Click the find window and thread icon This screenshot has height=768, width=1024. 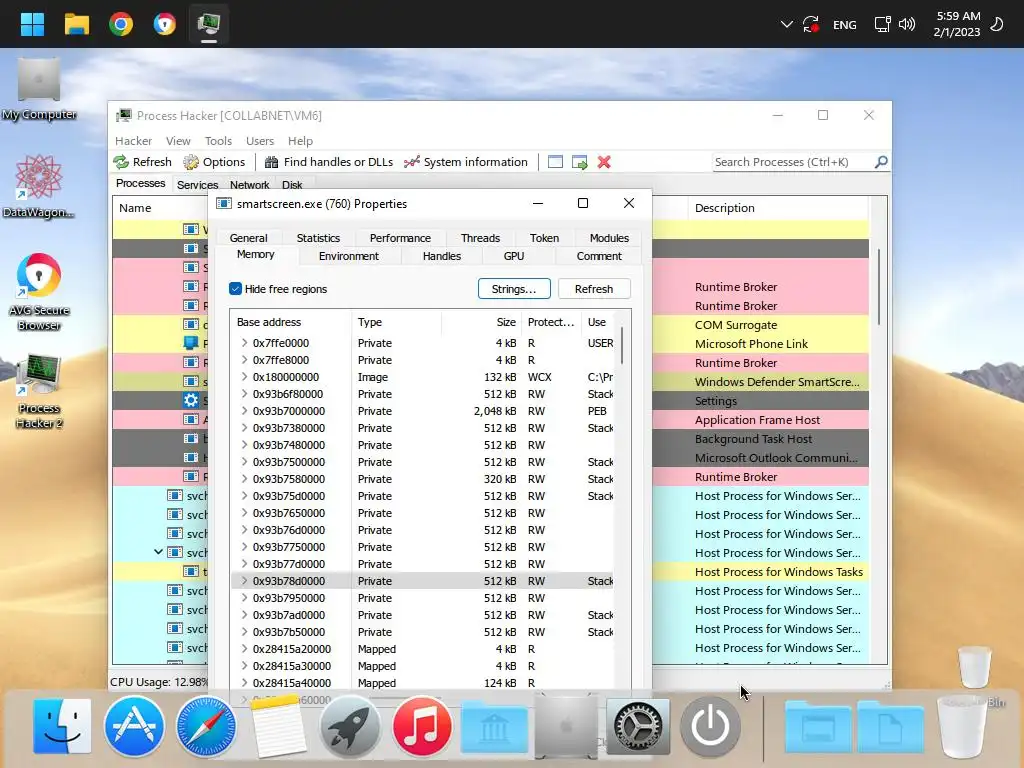point(579,162)
